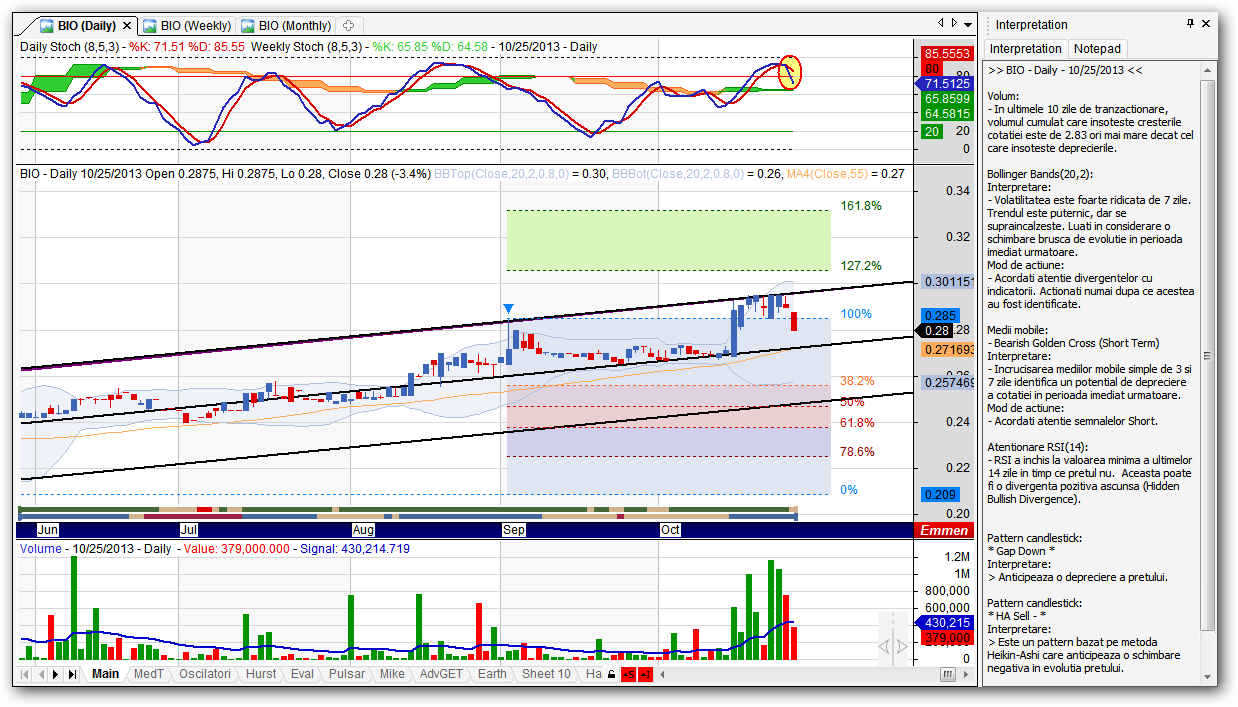The height and width of the screenshot is (707, 1238).
Task: Click the Sep month label on time axis
Action: tap(513, 531)
